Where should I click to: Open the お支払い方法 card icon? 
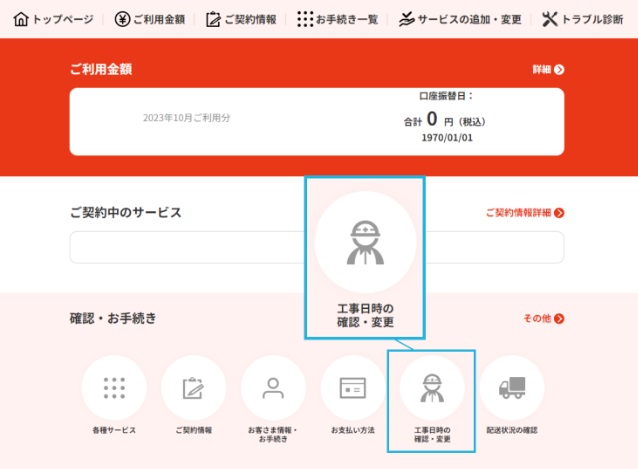pos(353,388)
